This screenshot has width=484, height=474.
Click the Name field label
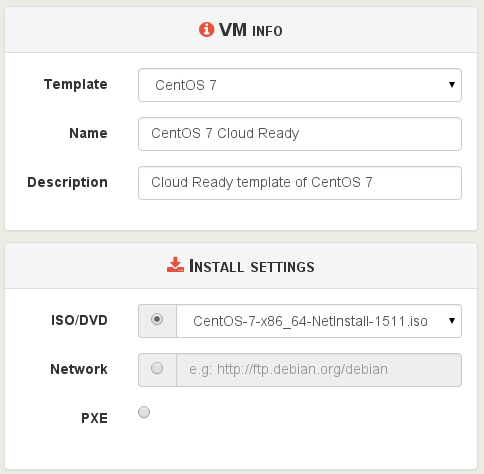pyautogui.click(x=88, y=133)
